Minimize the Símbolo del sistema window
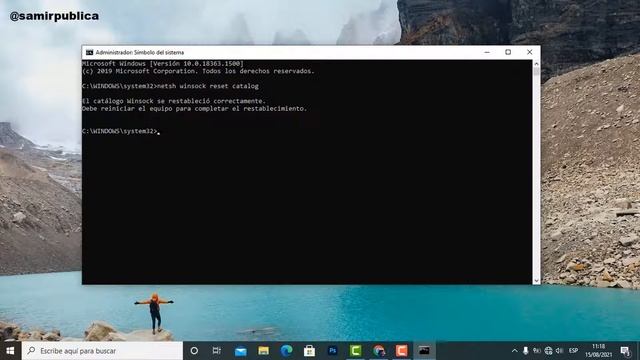The image size is (640, 360). pyautogui.click(x=487, y=52)
